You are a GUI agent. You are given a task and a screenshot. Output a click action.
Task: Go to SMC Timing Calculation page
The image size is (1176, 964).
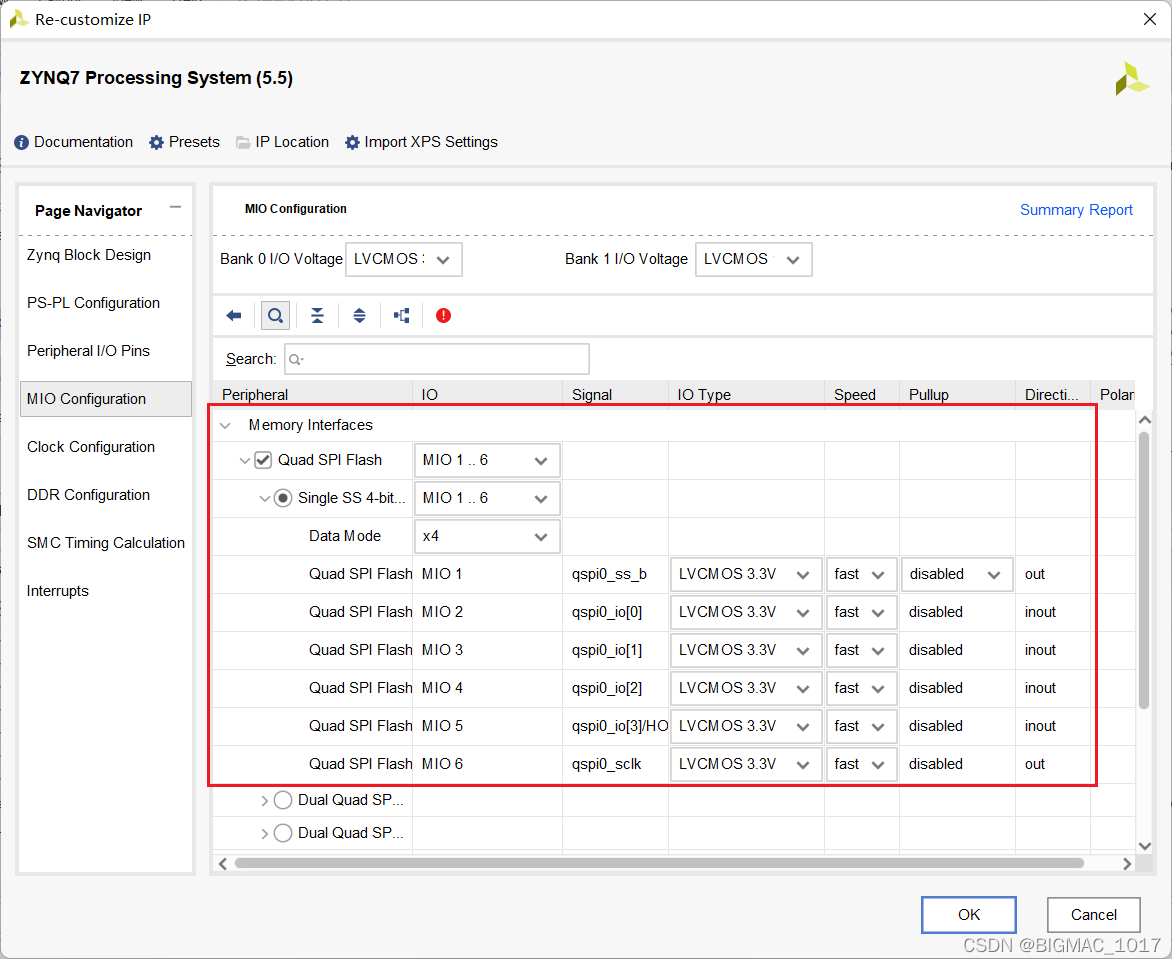[x=106, y=544]
